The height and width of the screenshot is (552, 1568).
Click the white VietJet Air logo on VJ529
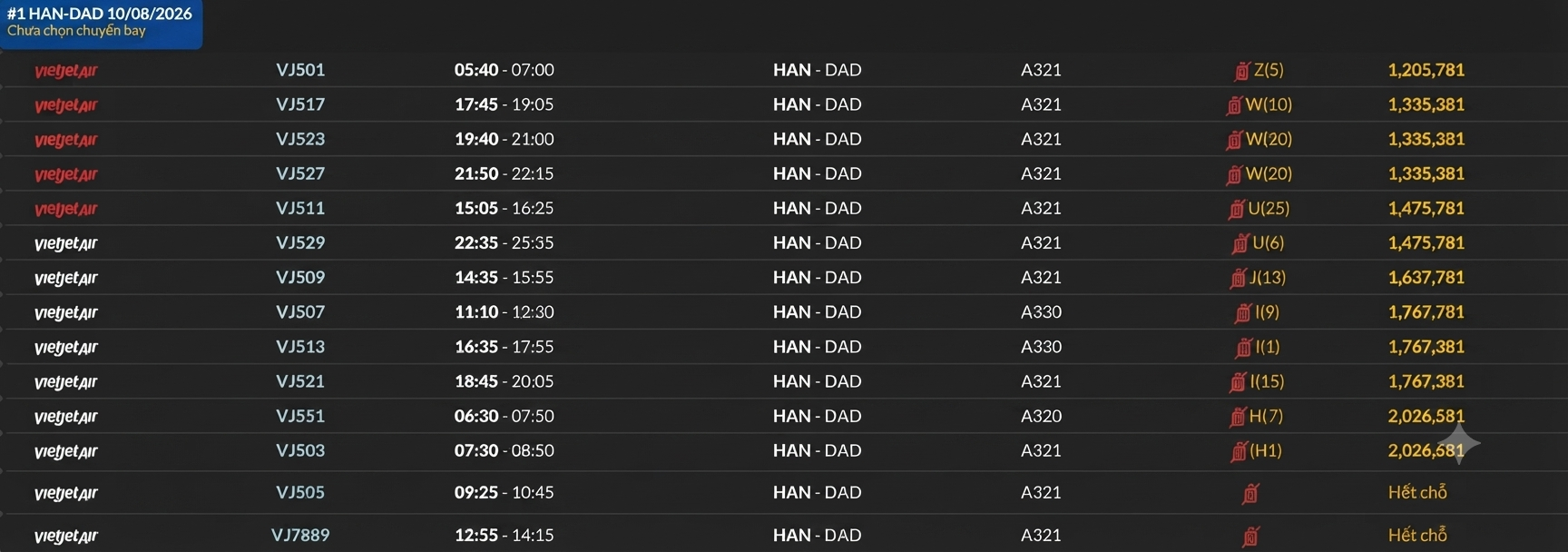tap(65, 243)
